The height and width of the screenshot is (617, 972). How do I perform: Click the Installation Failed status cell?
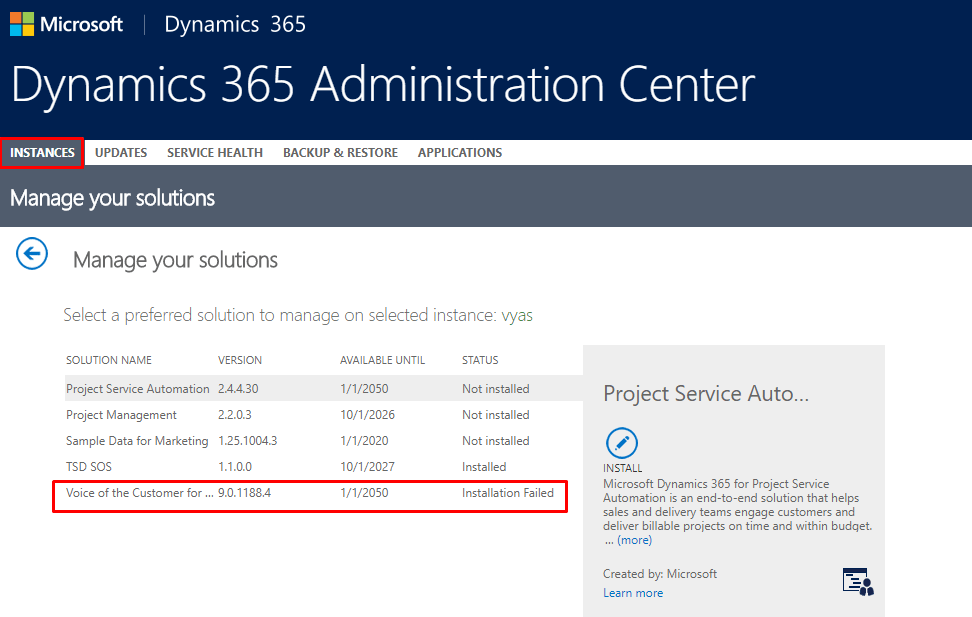(508, 493)
